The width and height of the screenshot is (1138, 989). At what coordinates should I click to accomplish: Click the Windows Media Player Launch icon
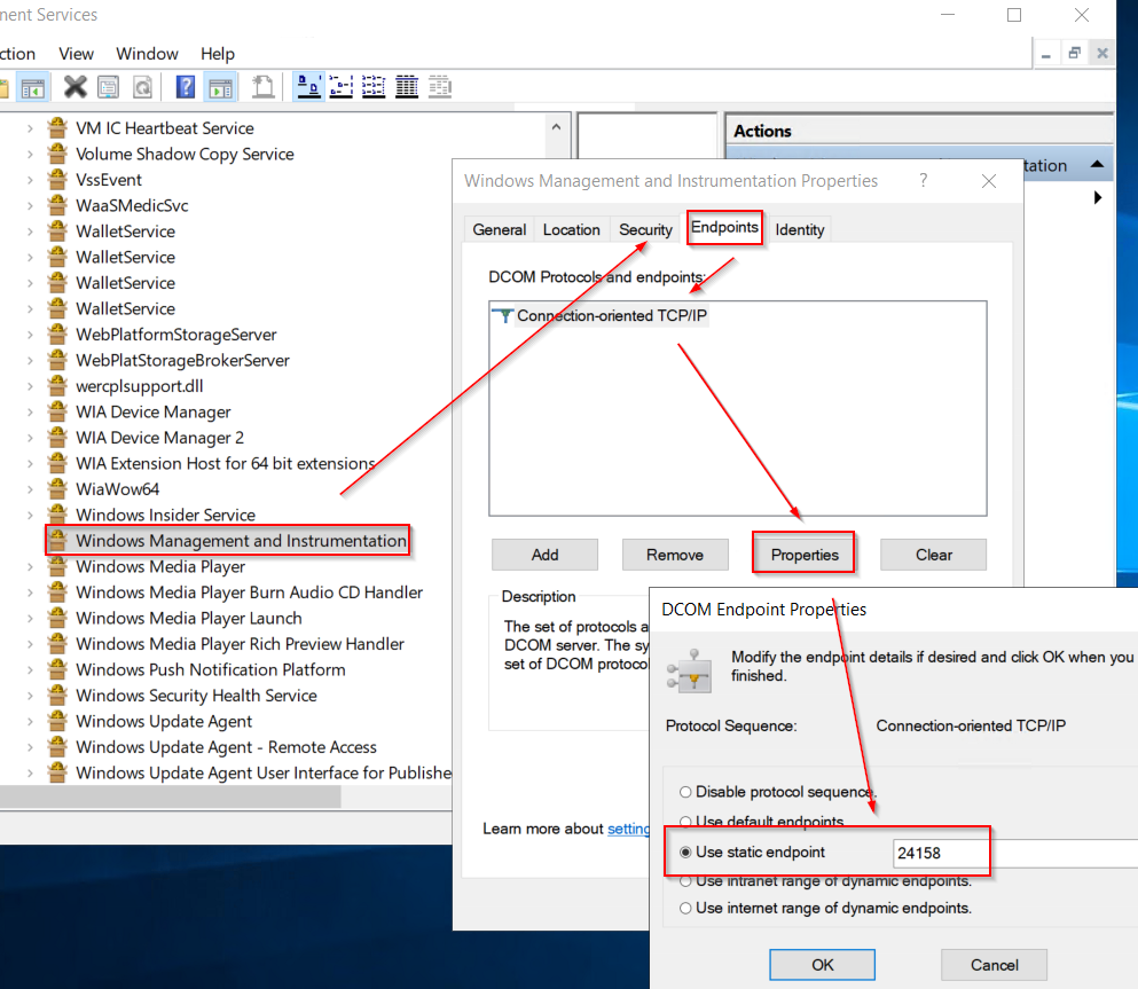(x=57, y=617)
